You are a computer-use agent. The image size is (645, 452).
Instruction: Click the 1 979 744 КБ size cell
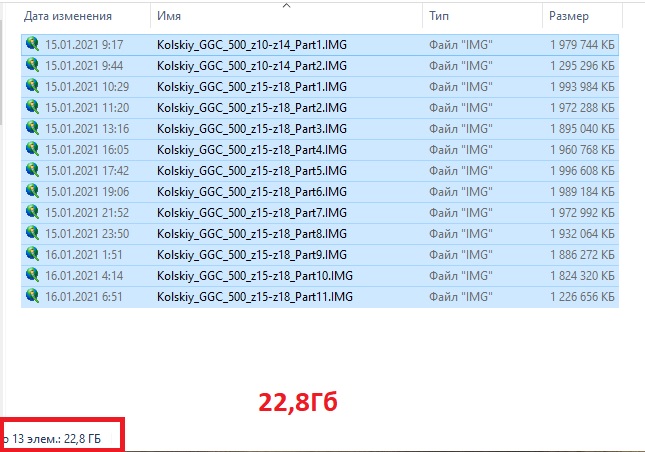(x=582, y=44)
